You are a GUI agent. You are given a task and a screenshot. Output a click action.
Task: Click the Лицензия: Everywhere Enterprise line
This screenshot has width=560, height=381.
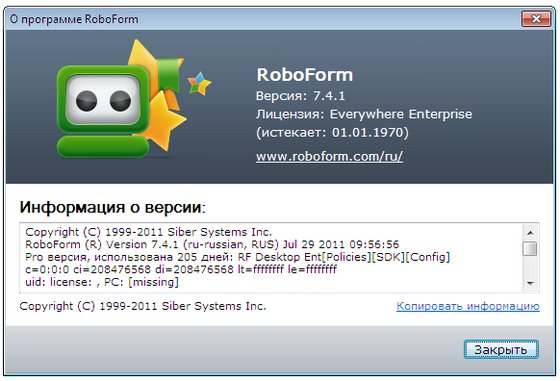364,114
